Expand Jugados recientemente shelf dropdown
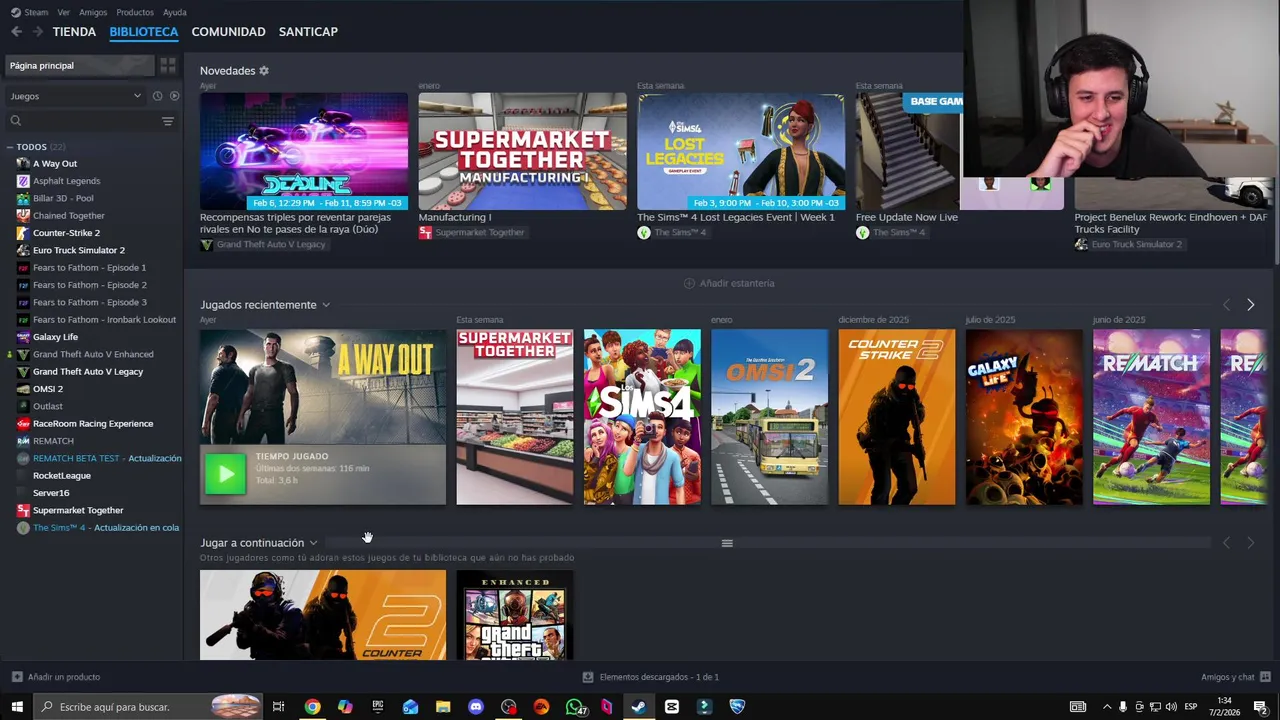This screenshot has height=720, width=1280. [x=326, y=305]
